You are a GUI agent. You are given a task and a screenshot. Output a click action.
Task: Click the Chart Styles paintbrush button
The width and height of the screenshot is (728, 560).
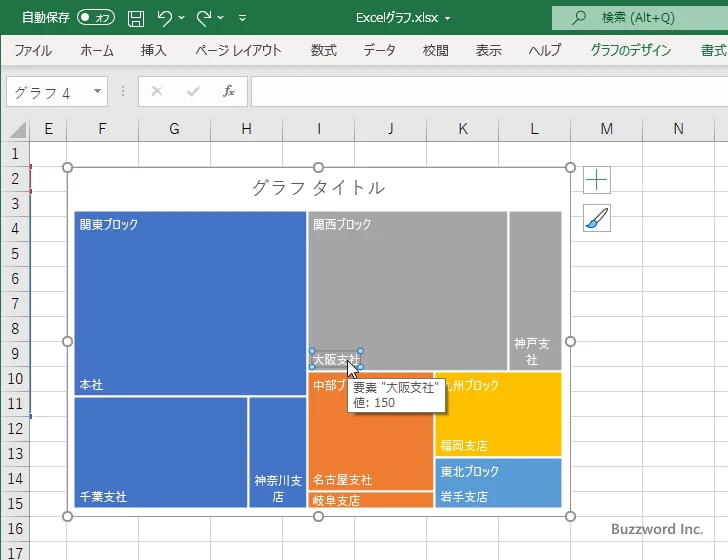click(x=597, y=218)
